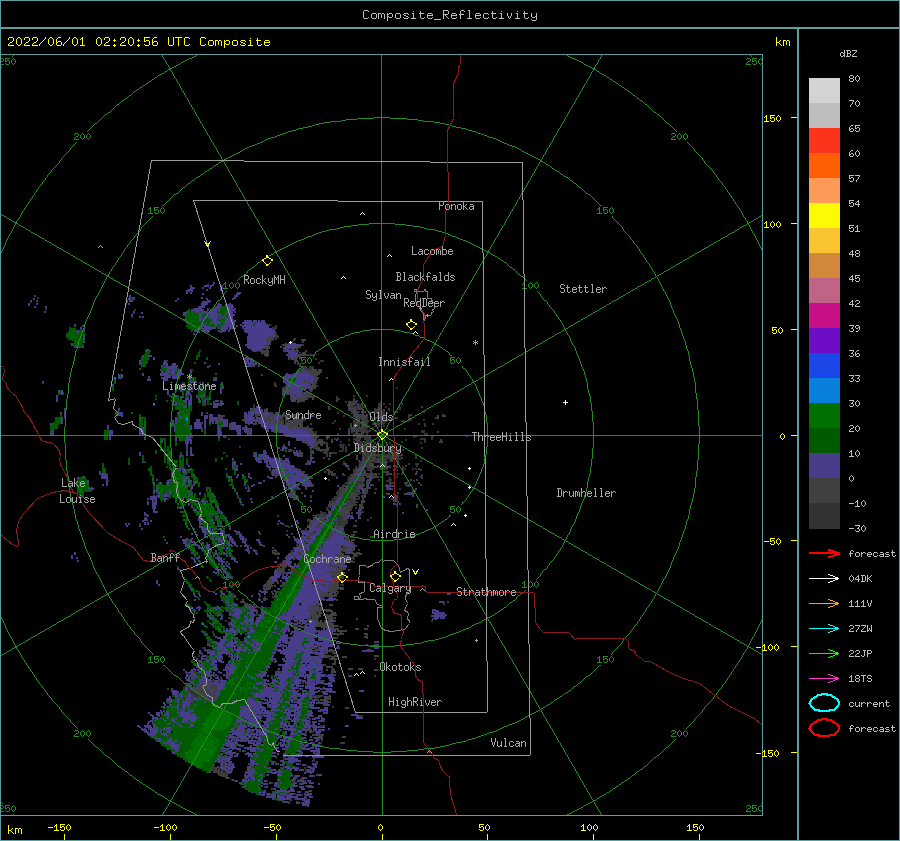The height and width of the screenshot is (841, 900).
Task: Select the 45 dBZ pink swatch
Action: click(824, 290)
